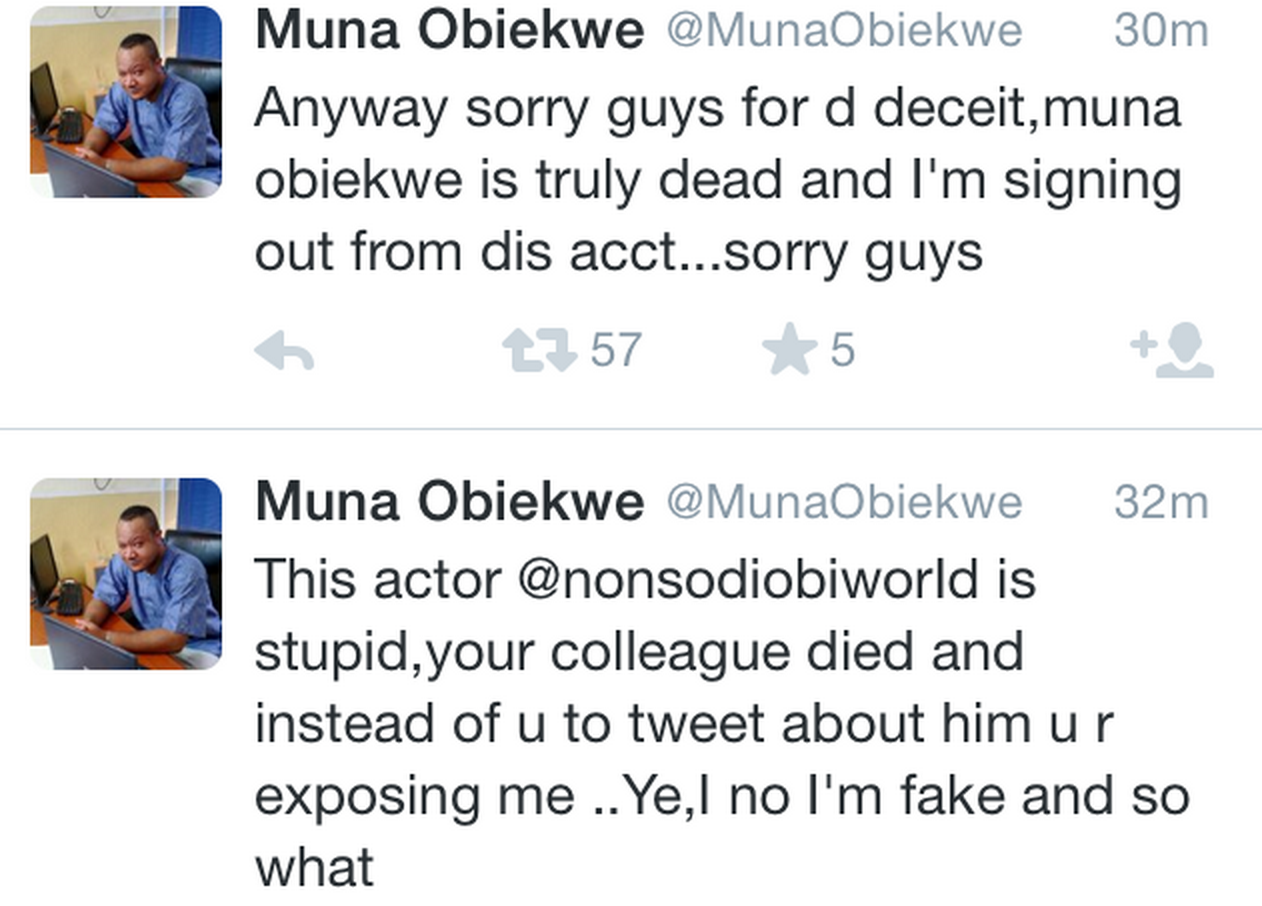Screen dimensions: 1262x906
Task: Open tweet text starting 'Anyway sorry guys'
Action: click(x=717, y=108)
